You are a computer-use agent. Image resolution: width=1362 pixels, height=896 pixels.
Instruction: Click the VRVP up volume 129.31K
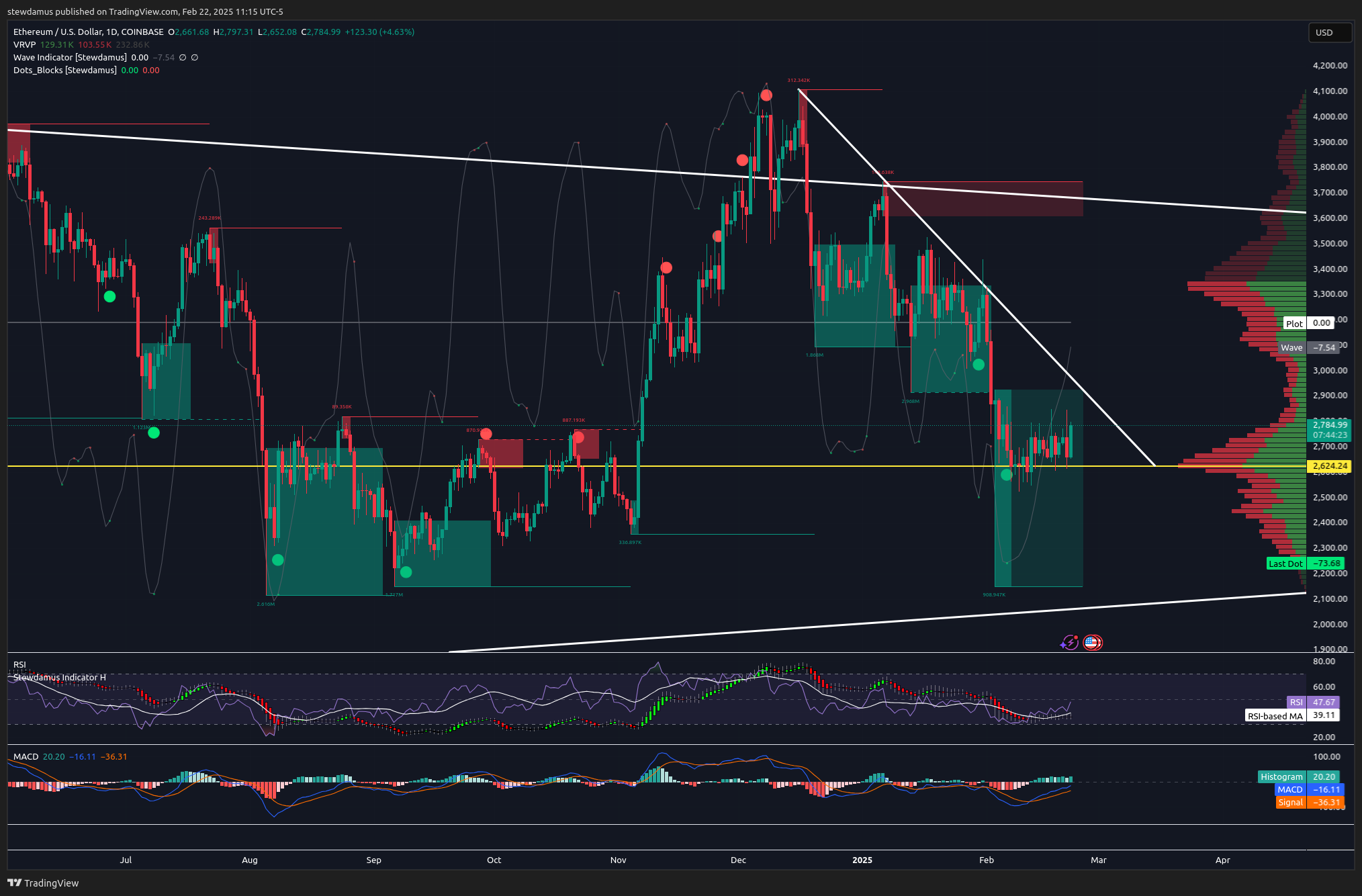tap(57, 44)
